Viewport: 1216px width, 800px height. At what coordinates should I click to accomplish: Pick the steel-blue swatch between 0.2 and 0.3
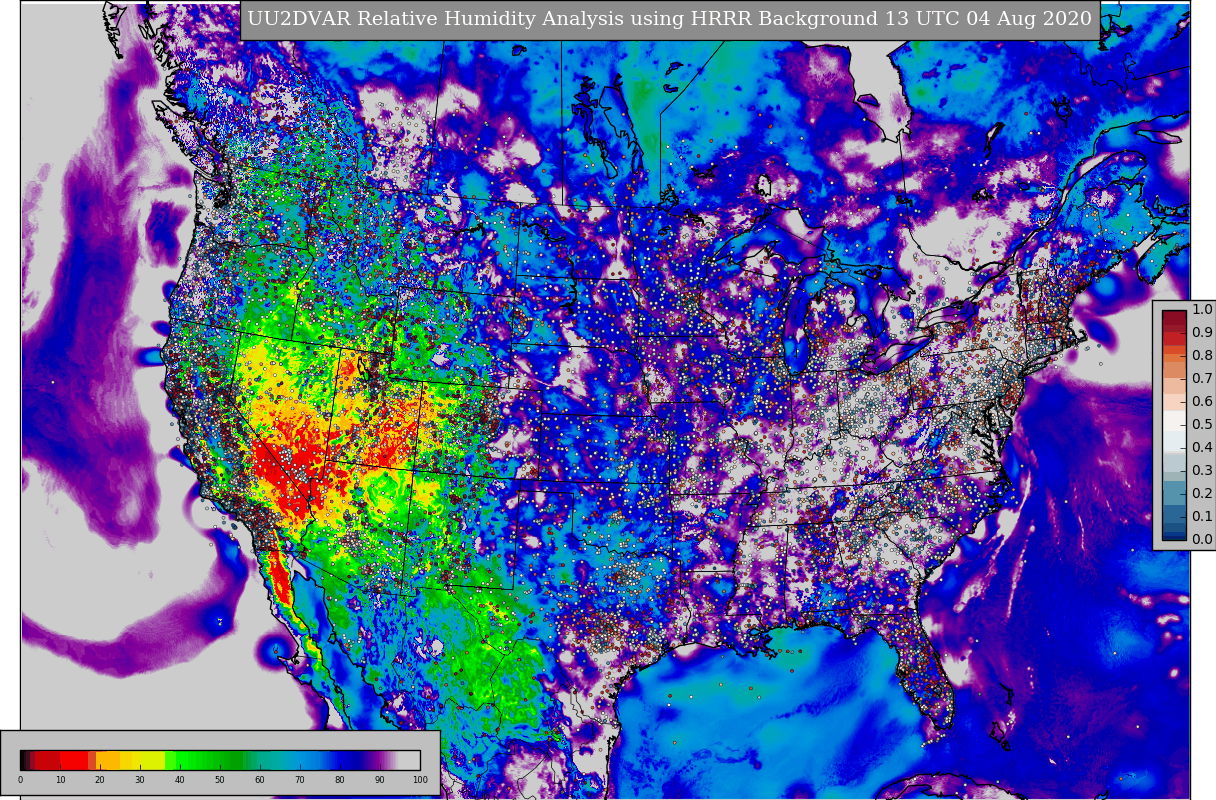click(x=1174, y=492)
